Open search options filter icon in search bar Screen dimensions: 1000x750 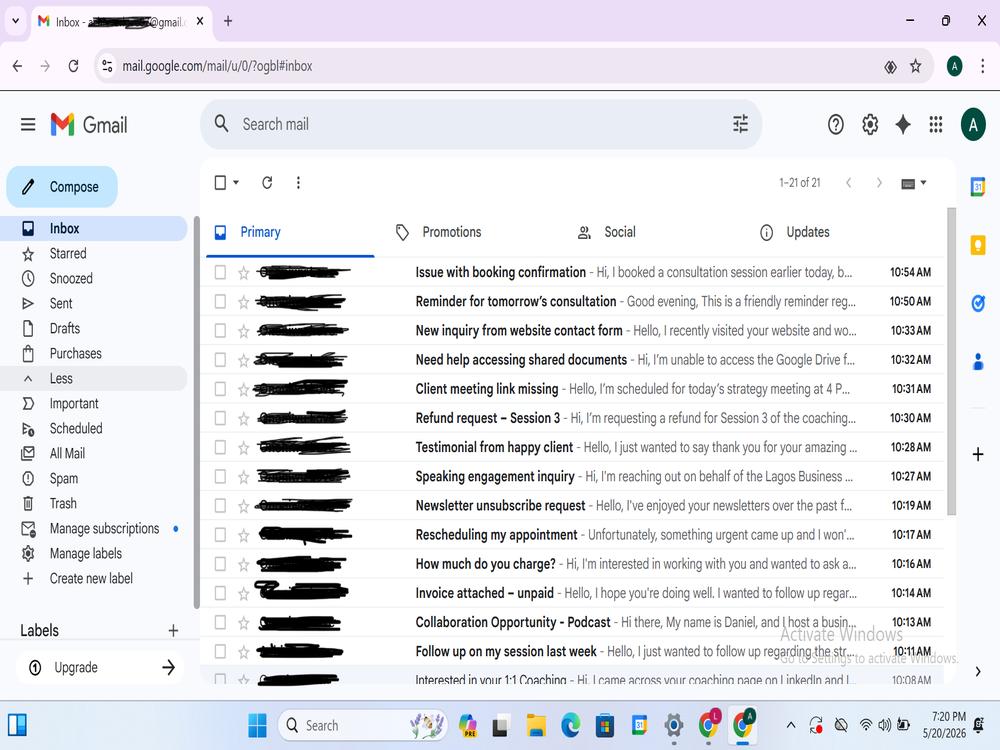740,124
